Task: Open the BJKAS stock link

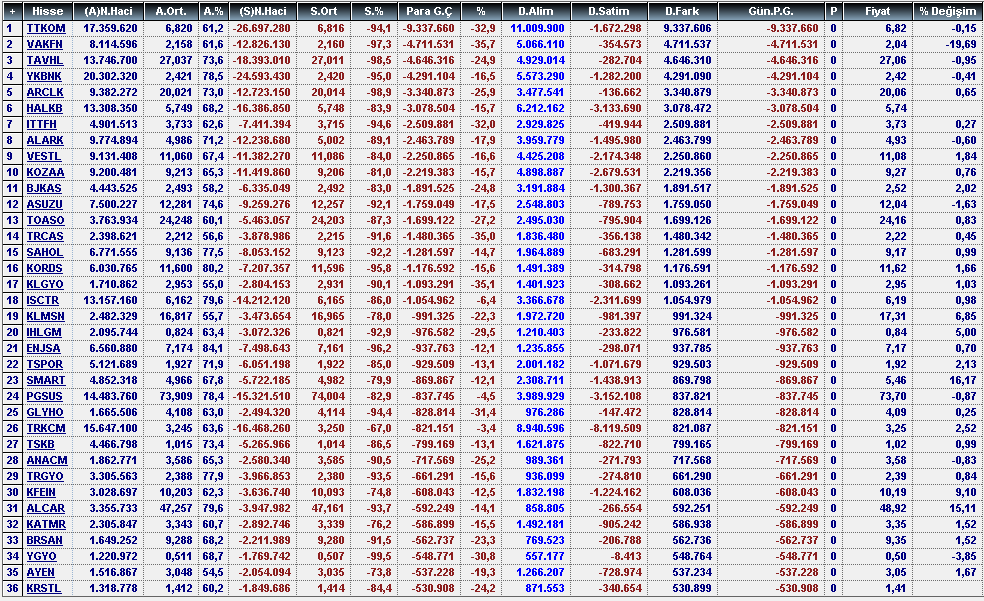Action: click(44, 189)
